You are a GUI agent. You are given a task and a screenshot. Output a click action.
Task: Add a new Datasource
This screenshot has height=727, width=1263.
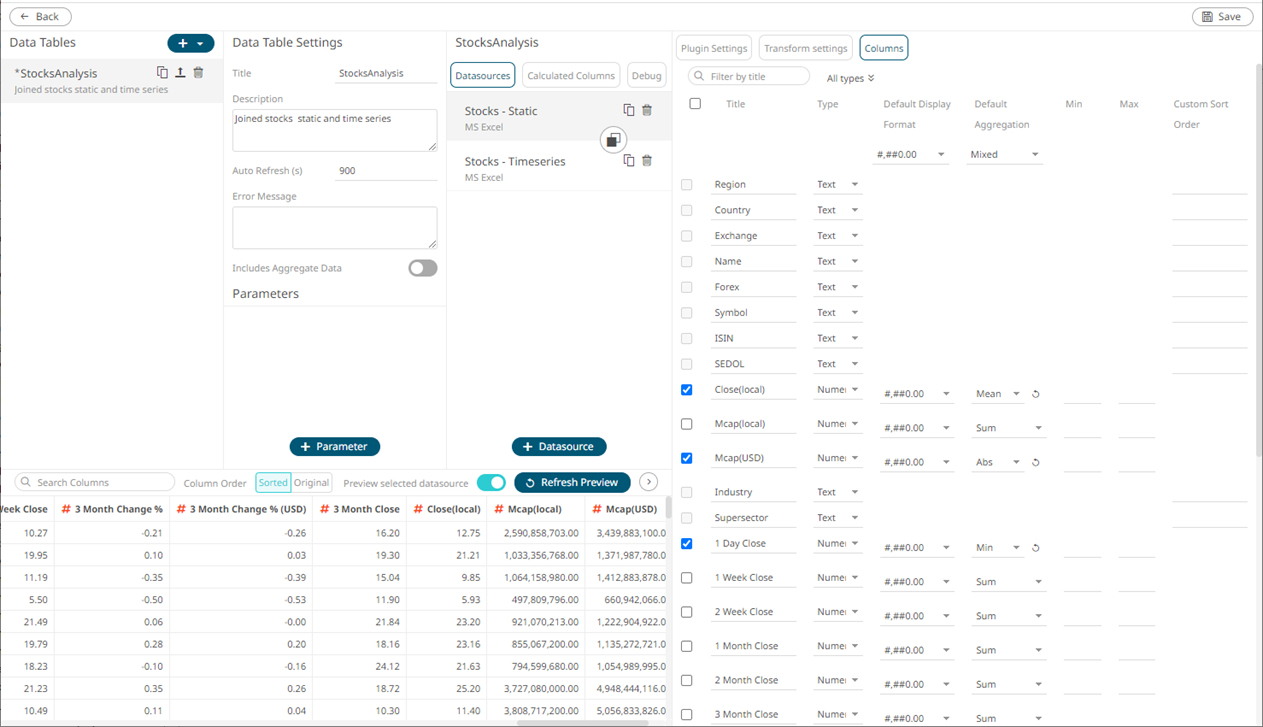tap(559, 446)
